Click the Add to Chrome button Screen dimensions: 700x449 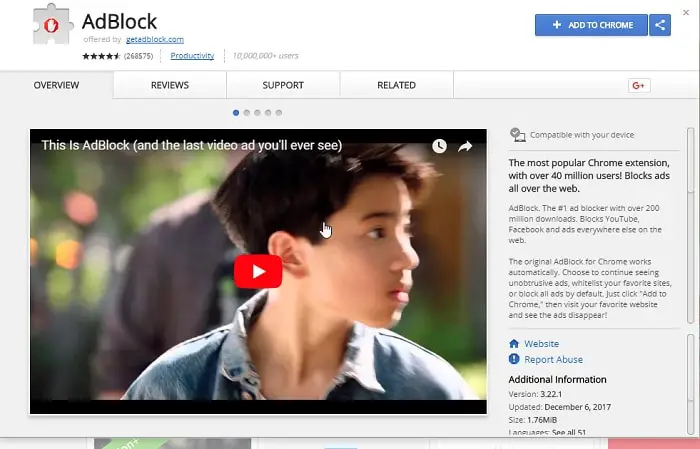tap(591, 25)
